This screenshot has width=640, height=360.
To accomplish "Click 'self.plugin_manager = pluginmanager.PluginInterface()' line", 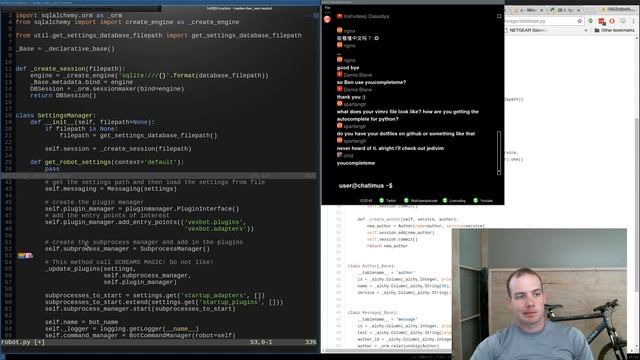I will click(x=142, y=209).
